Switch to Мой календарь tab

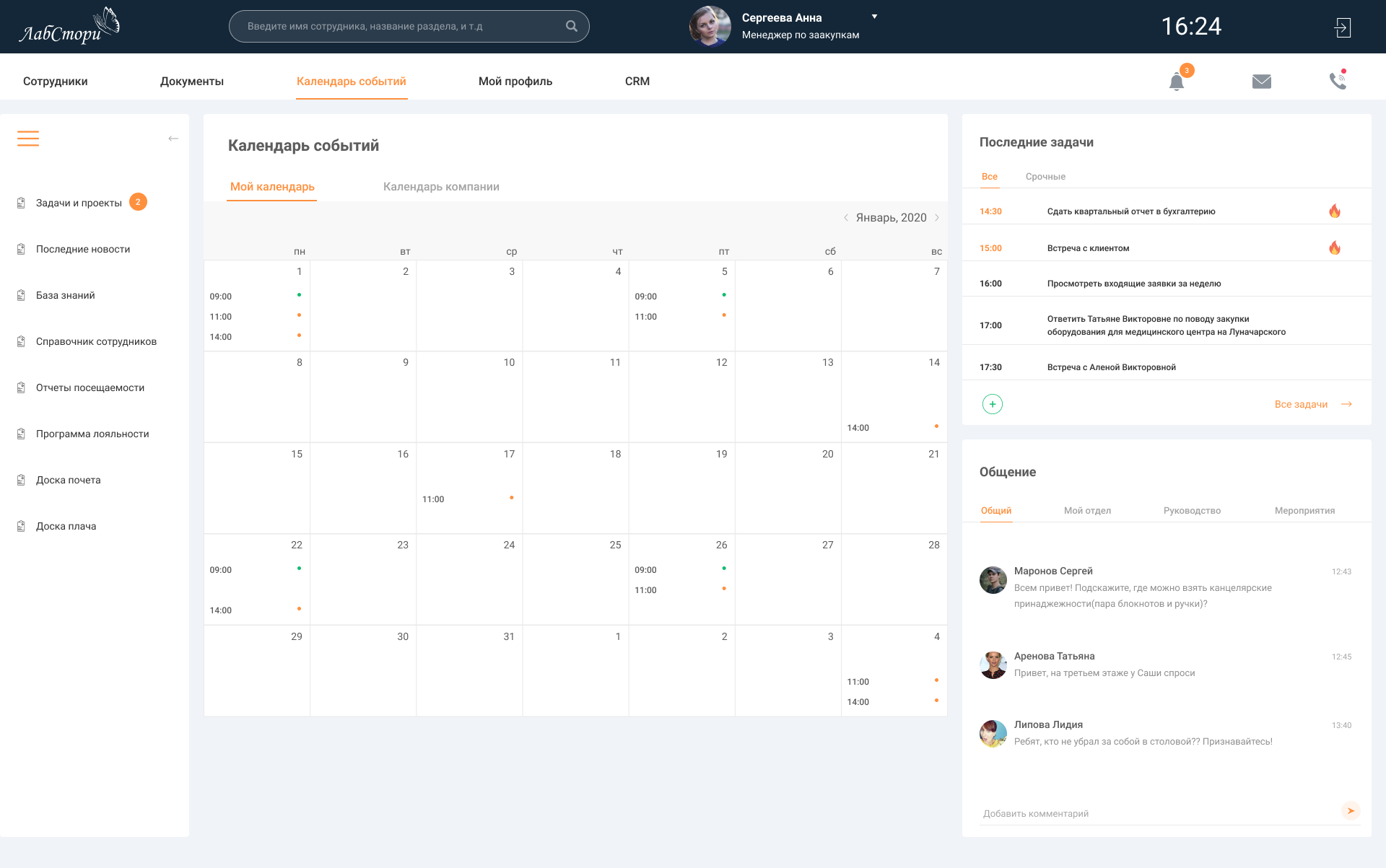[x=272, y=187]
